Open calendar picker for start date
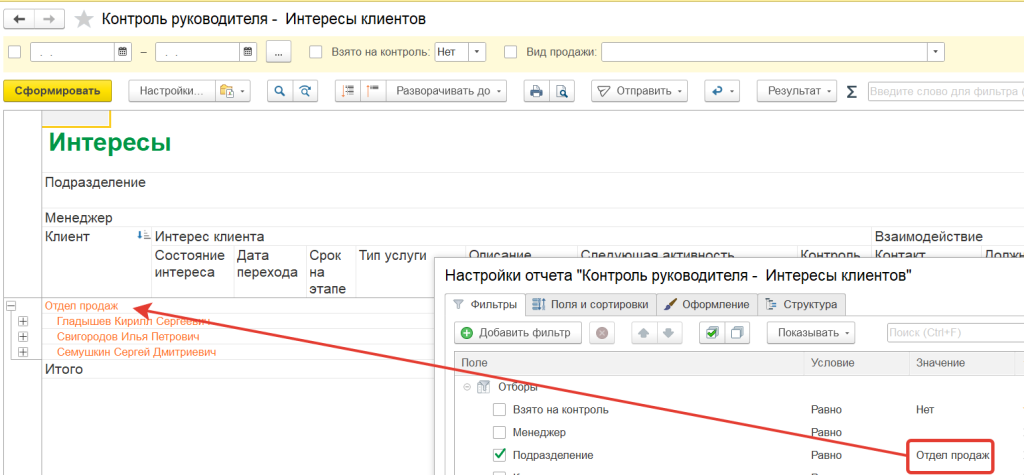The image size is (1024, 475). [x=123, y=52]
